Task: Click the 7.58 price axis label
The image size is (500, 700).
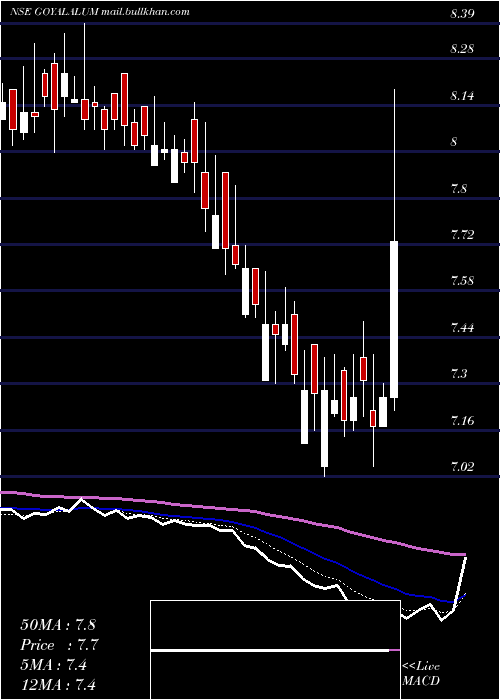Action: point(462,281)
